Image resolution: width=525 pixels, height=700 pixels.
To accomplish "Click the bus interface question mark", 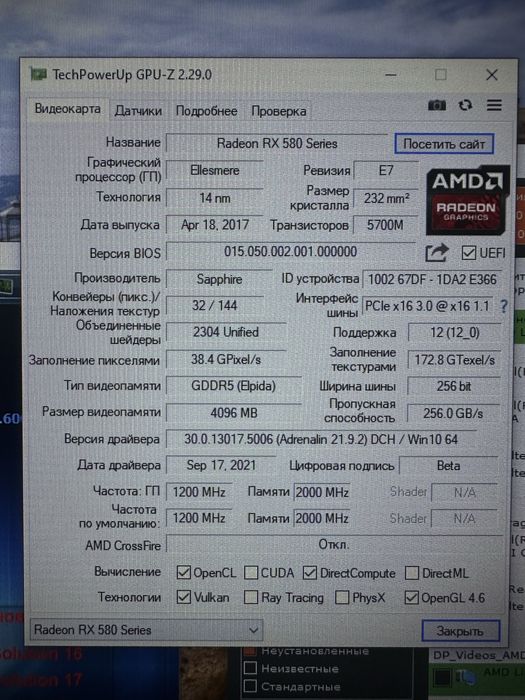I will (x=504, y=306).
